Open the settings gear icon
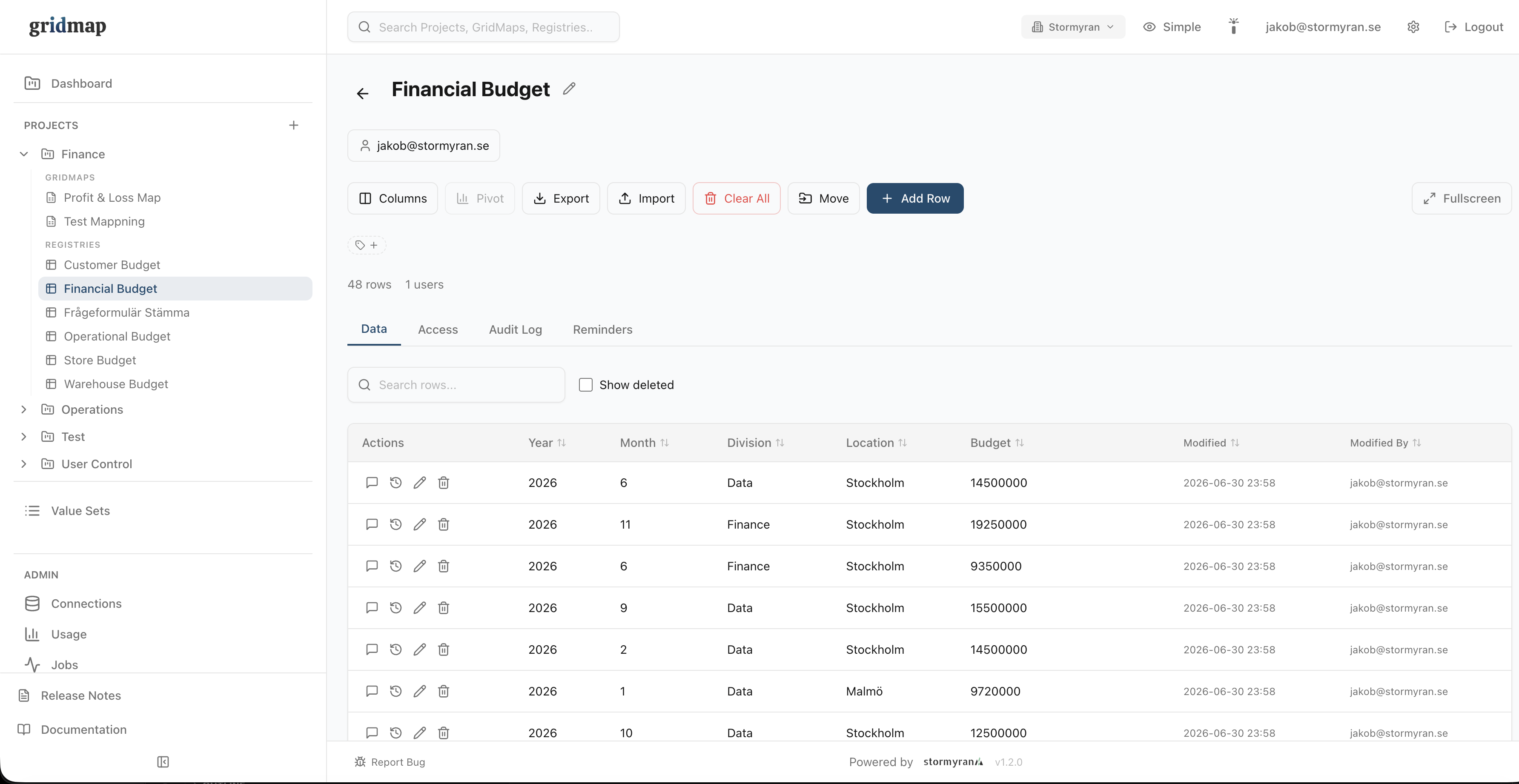This screenshot has width=1519, height=784. pyautogui.click(x=1413, y=27)
